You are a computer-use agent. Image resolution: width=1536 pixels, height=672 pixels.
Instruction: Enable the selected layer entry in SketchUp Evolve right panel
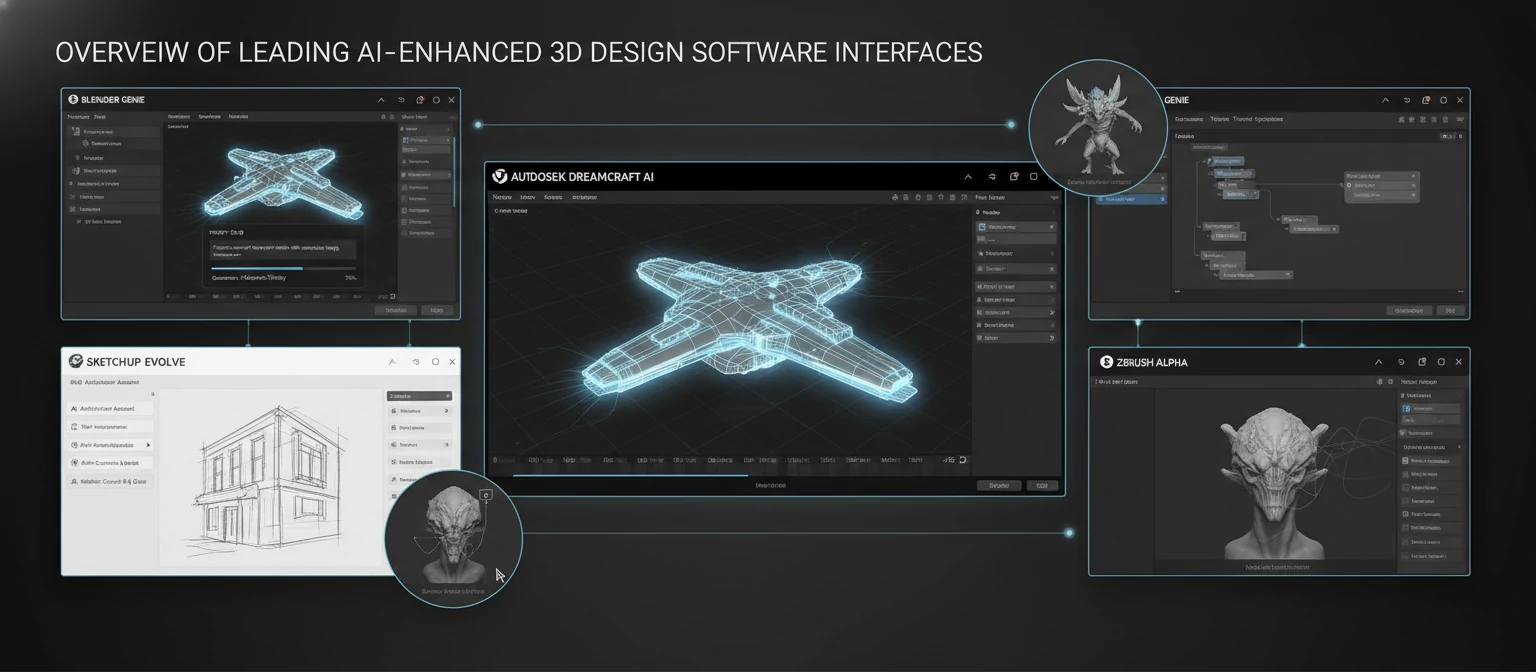[x=419, y=396]
